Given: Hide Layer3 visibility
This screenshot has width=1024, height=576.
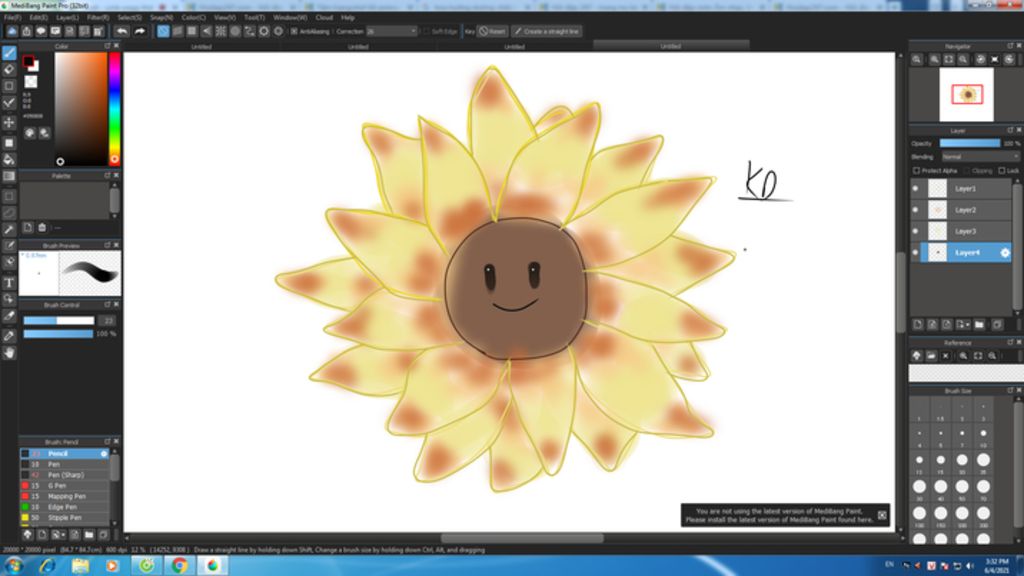Looking at the screenshot, I should tap(916, 231).
